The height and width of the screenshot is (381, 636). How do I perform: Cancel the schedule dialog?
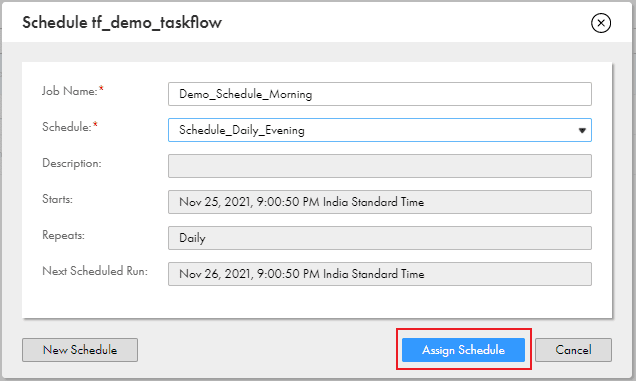(x=573, y=350)
